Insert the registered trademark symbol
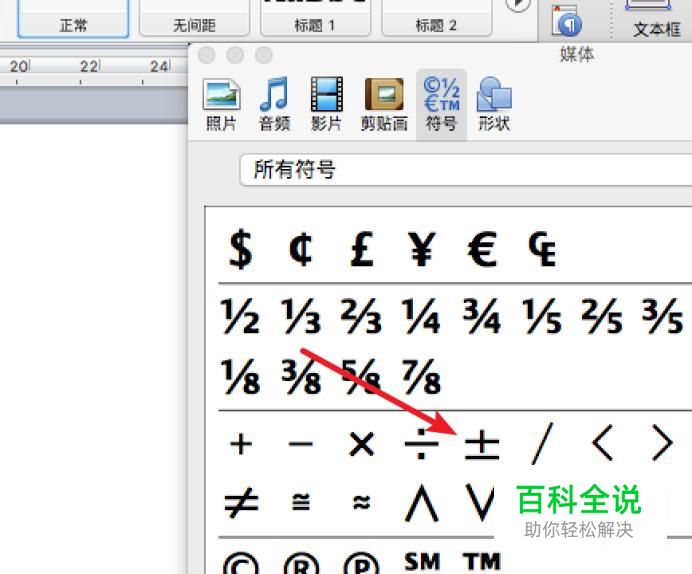 pyautogui.click(x=301, y=564)
